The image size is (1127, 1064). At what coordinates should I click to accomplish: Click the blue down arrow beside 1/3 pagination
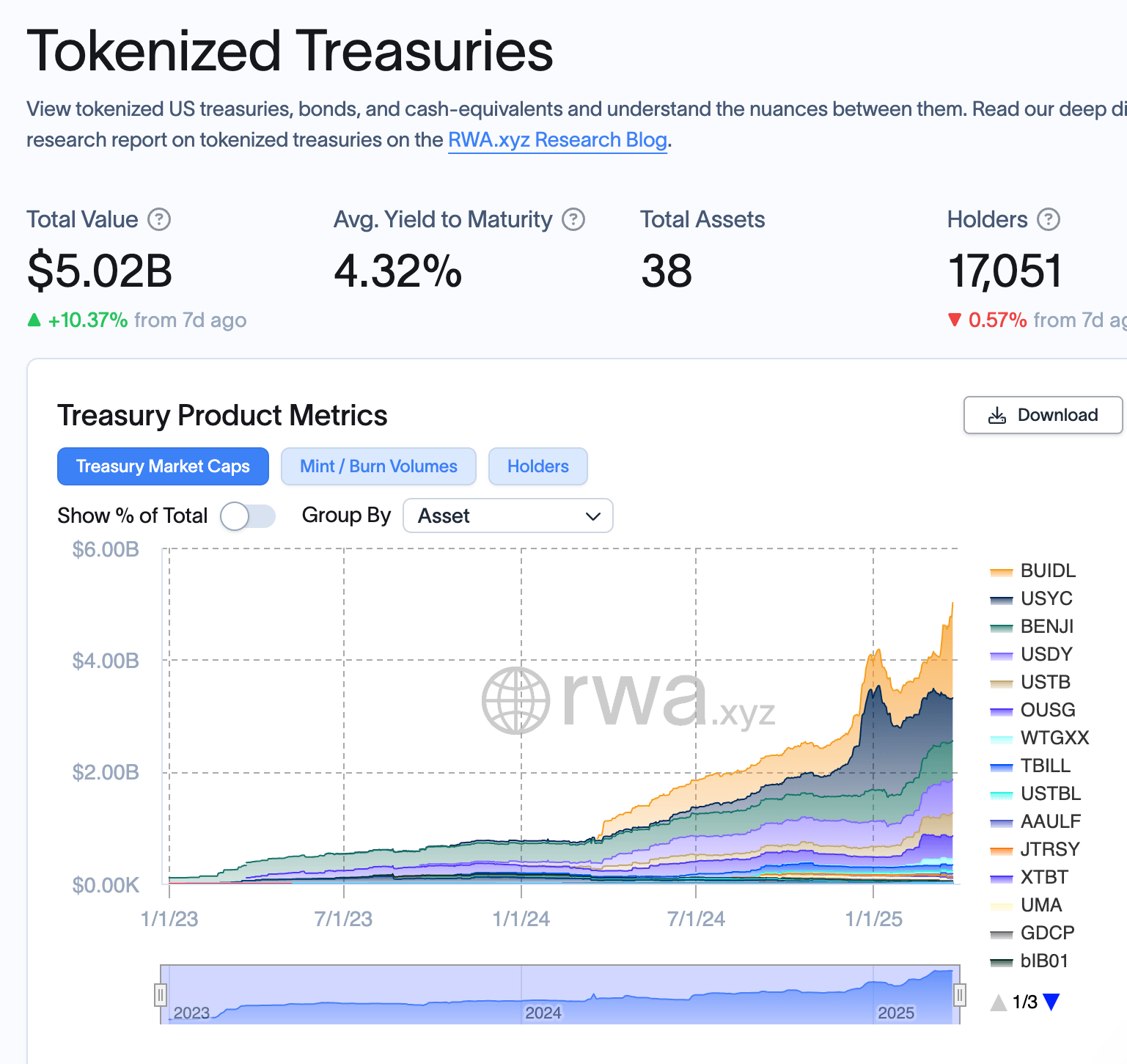(x=1051, y=1000)
